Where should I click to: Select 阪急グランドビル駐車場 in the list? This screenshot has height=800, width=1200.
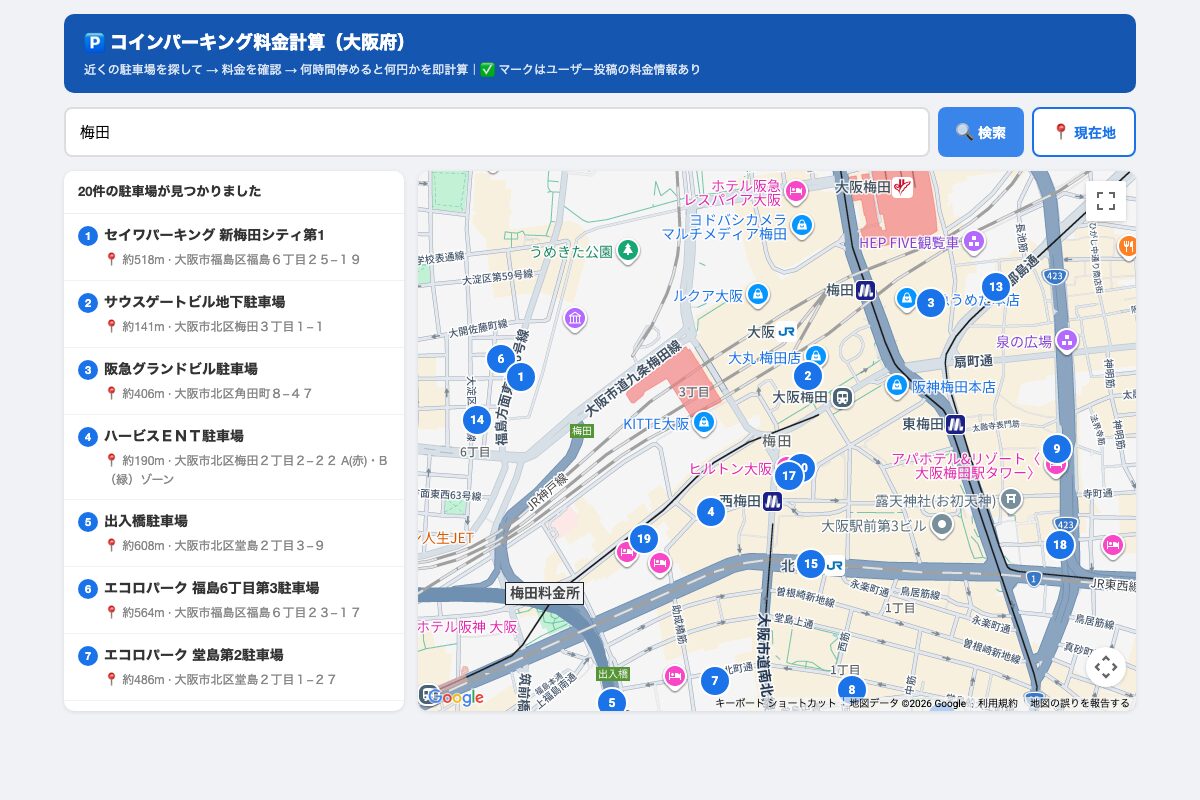point(234,381)
